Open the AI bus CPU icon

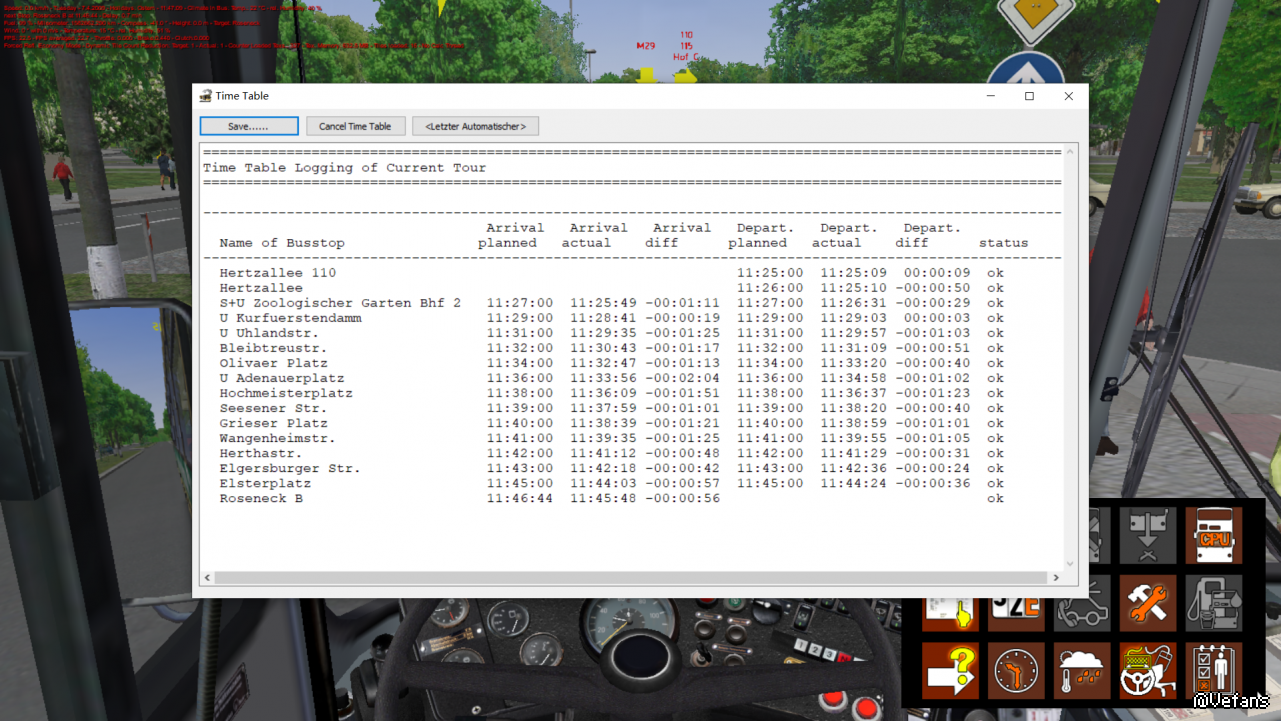click(1214, 535)
